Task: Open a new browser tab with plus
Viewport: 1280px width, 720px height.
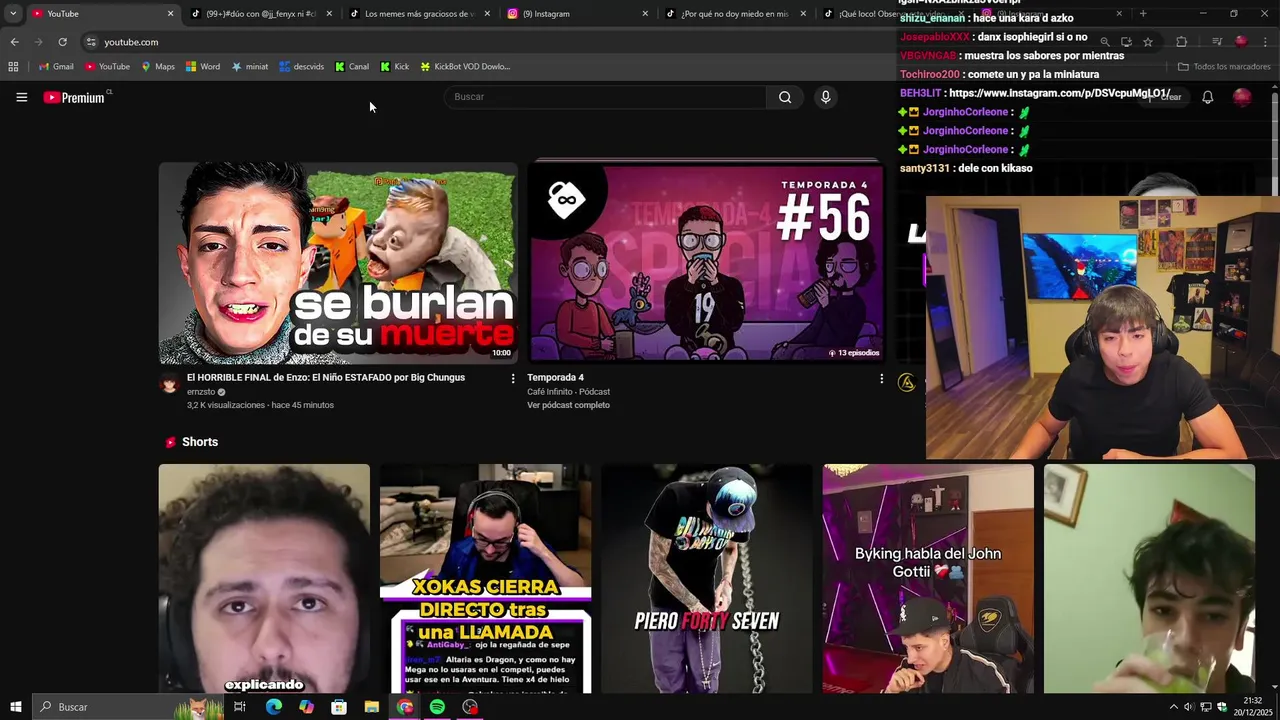Action: point(1143,14)
